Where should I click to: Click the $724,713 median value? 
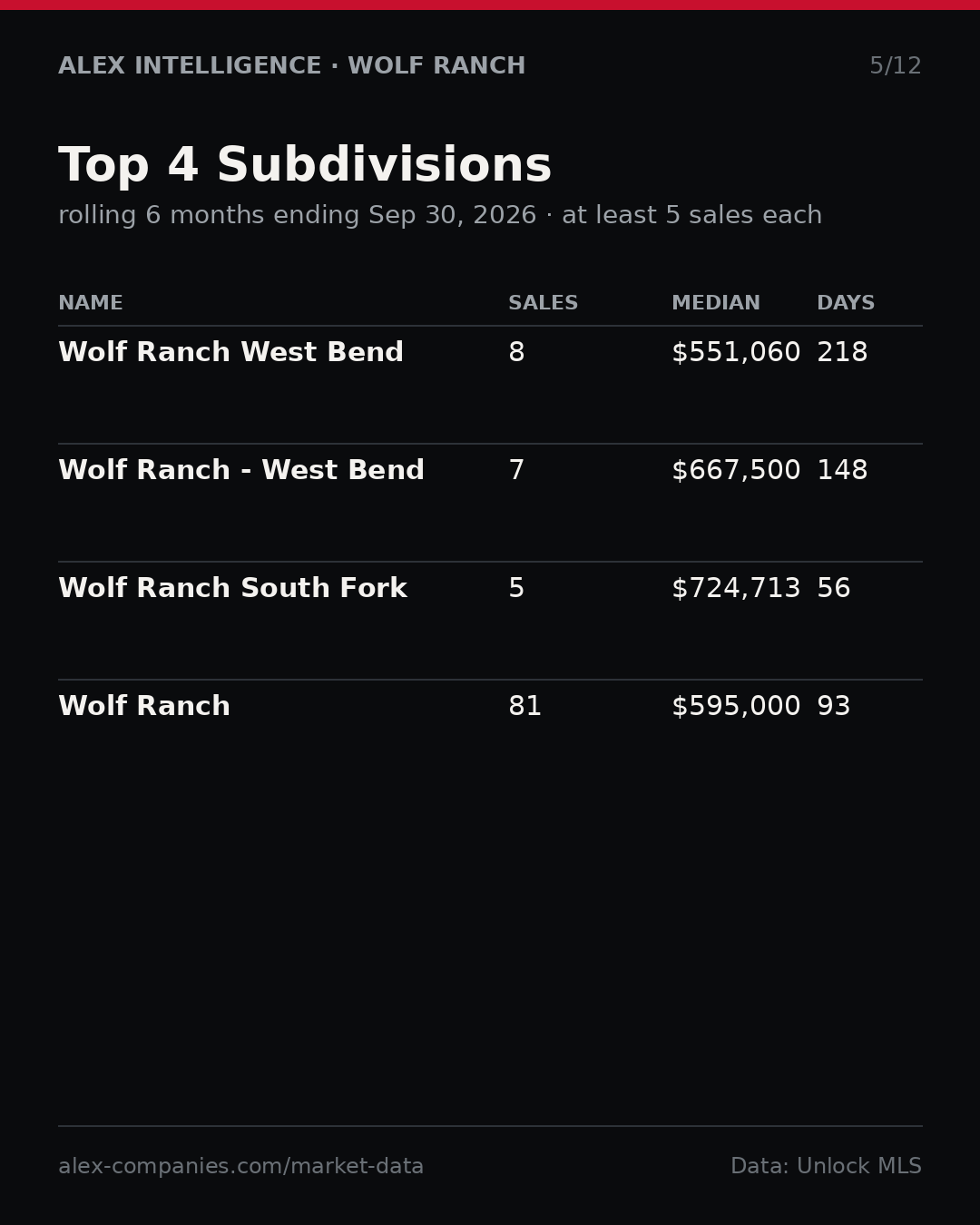pyautogui.click(x=736, y=589)
